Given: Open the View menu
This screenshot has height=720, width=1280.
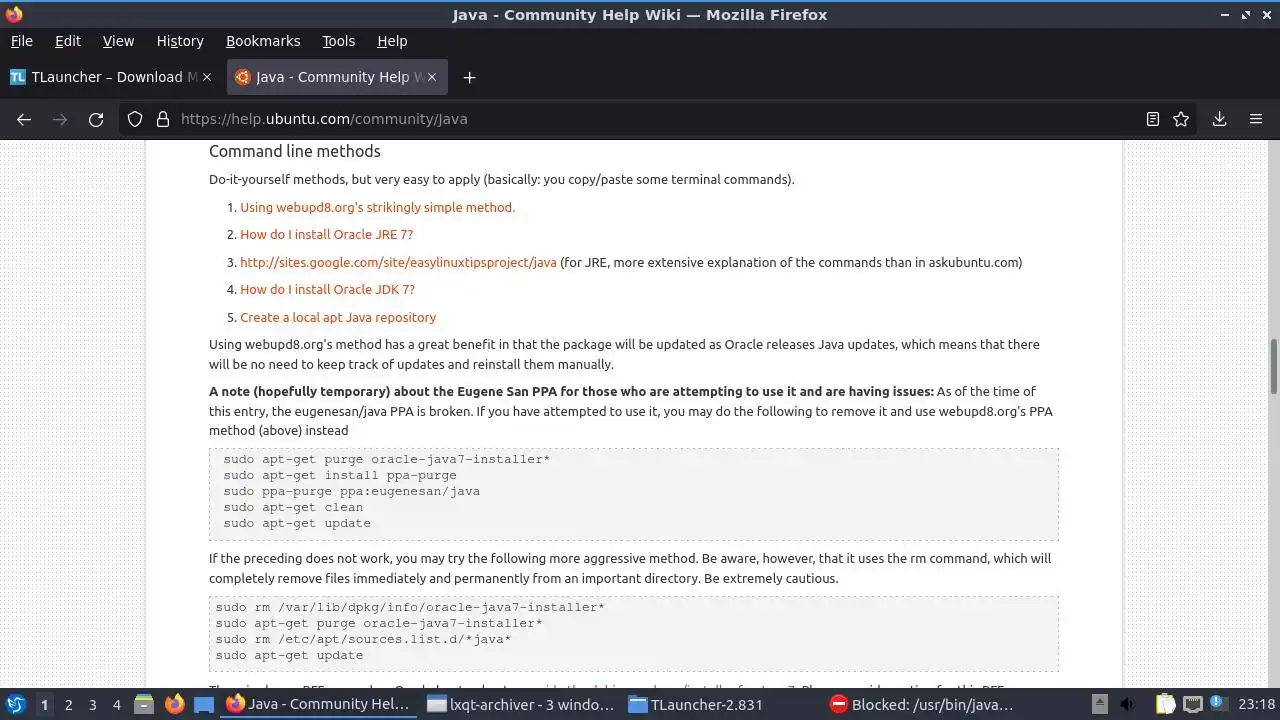Looking at the screenshot, I should tap(118, 41).
